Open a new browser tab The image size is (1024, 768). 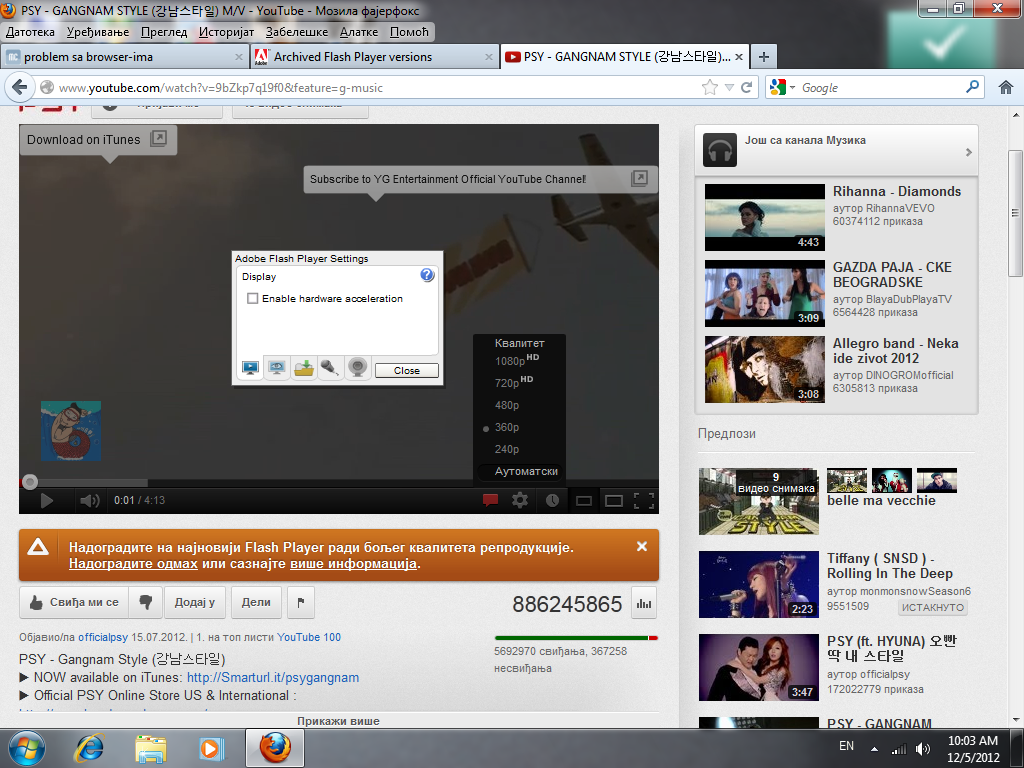coord(763,57)
